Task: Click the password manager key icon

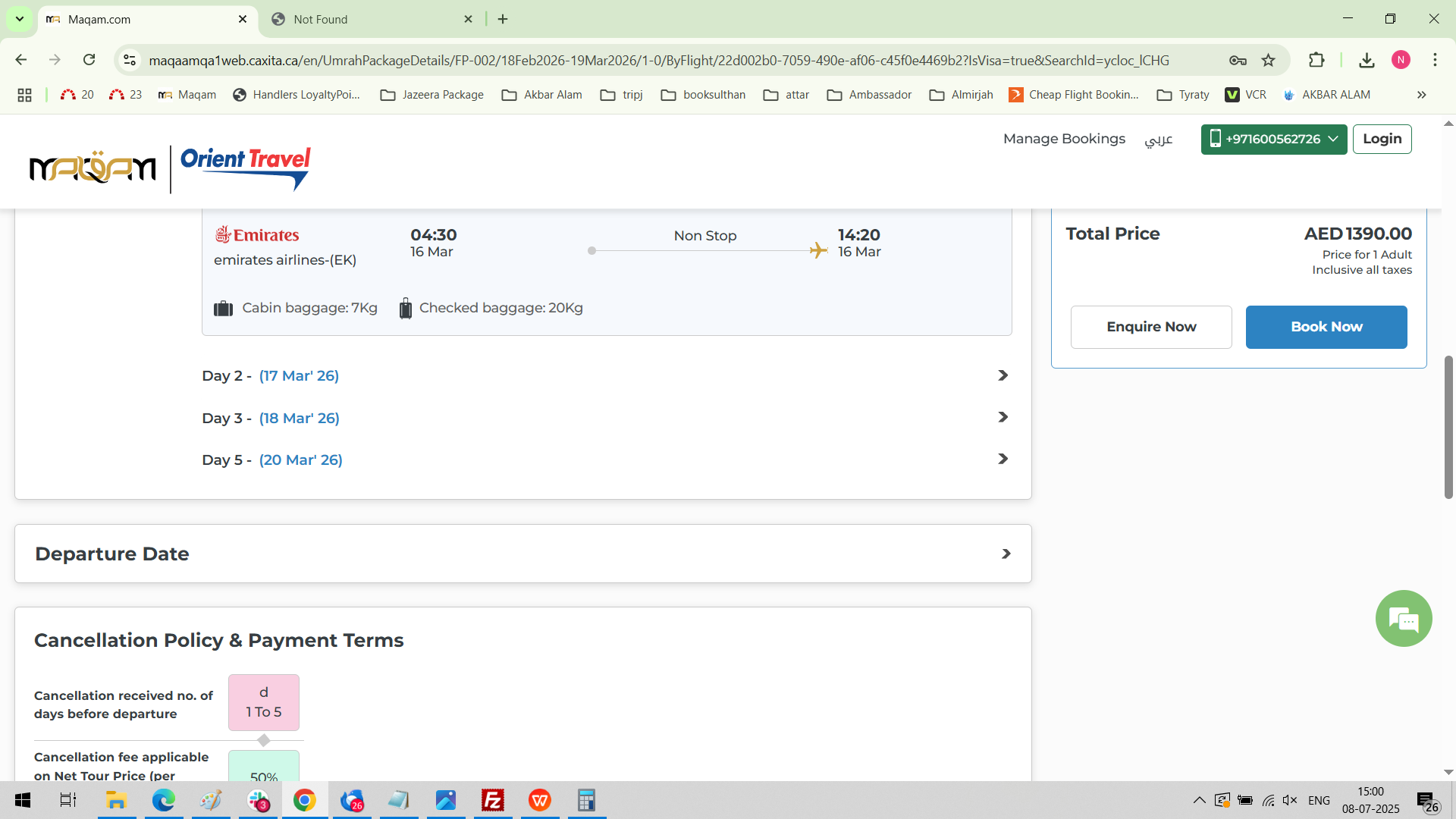Action: [1238, 61]
